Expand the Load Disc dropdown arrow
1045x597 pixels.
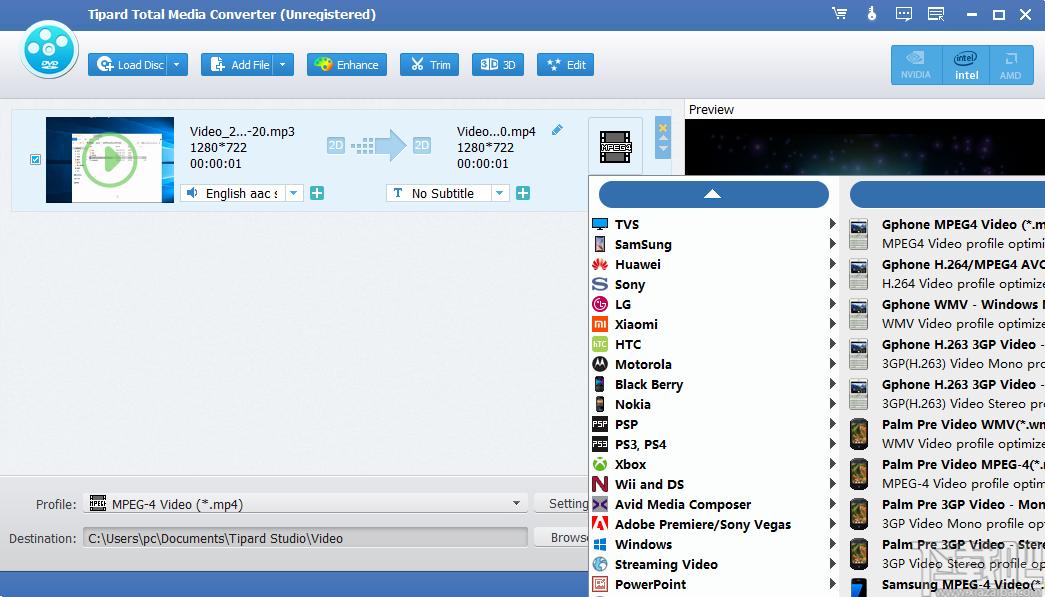pos(177,65)
